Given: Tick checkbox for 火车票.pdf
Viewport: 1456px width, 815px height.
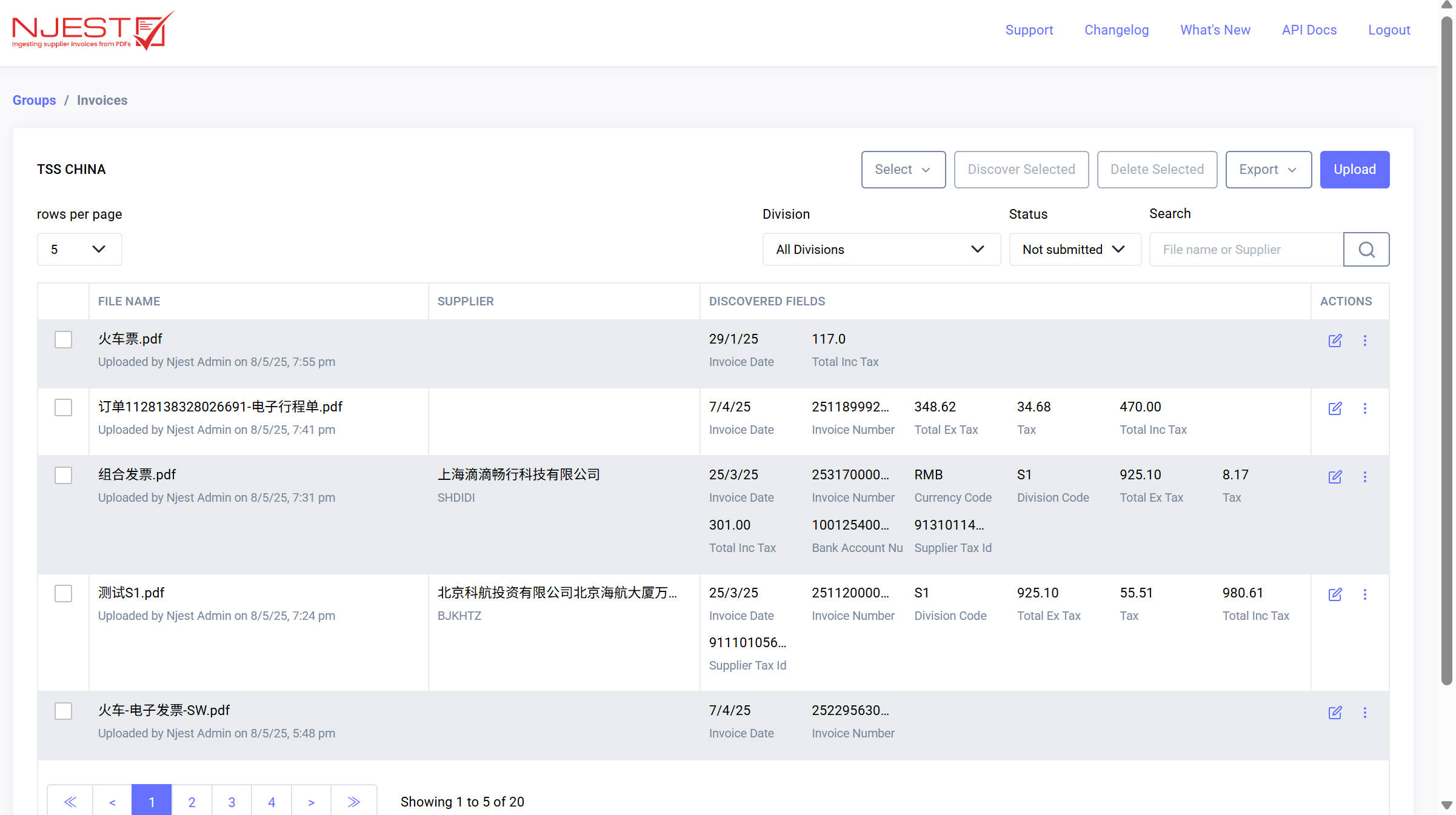Looking at the screenshot, I should click(x=63, y=339).
